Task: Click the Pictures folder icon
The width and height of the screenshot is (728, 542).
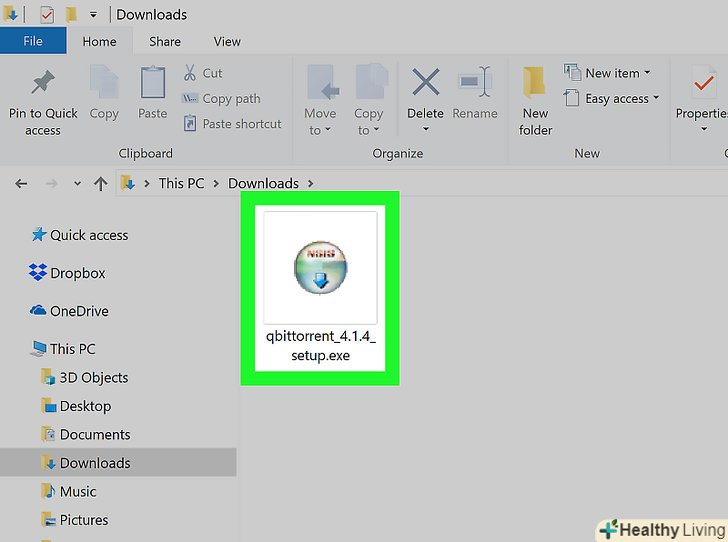Action: pyautogui.click(x=48, y=519)
